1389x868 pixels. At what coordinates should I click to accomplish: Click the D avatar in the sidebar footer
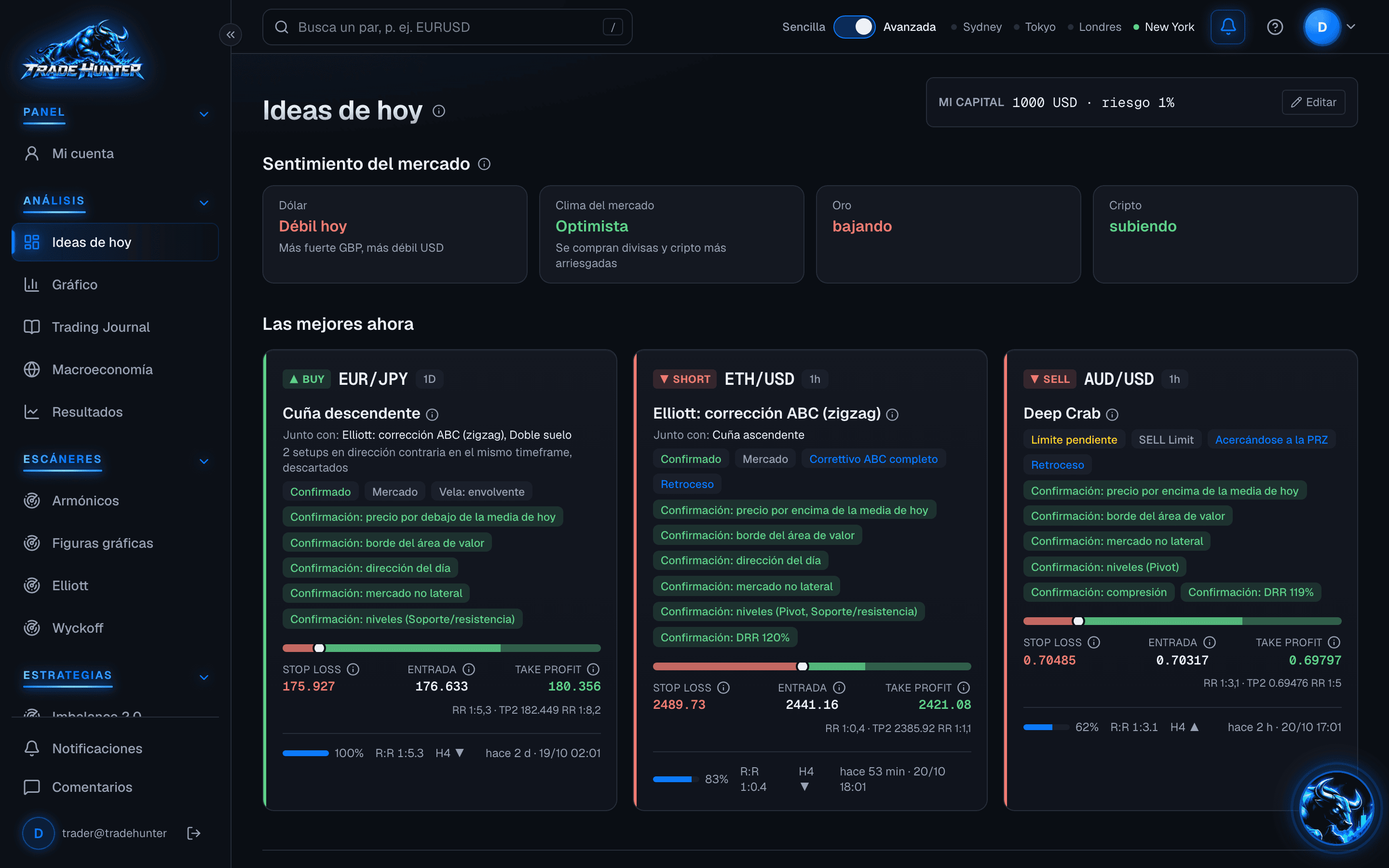(39, 833)
